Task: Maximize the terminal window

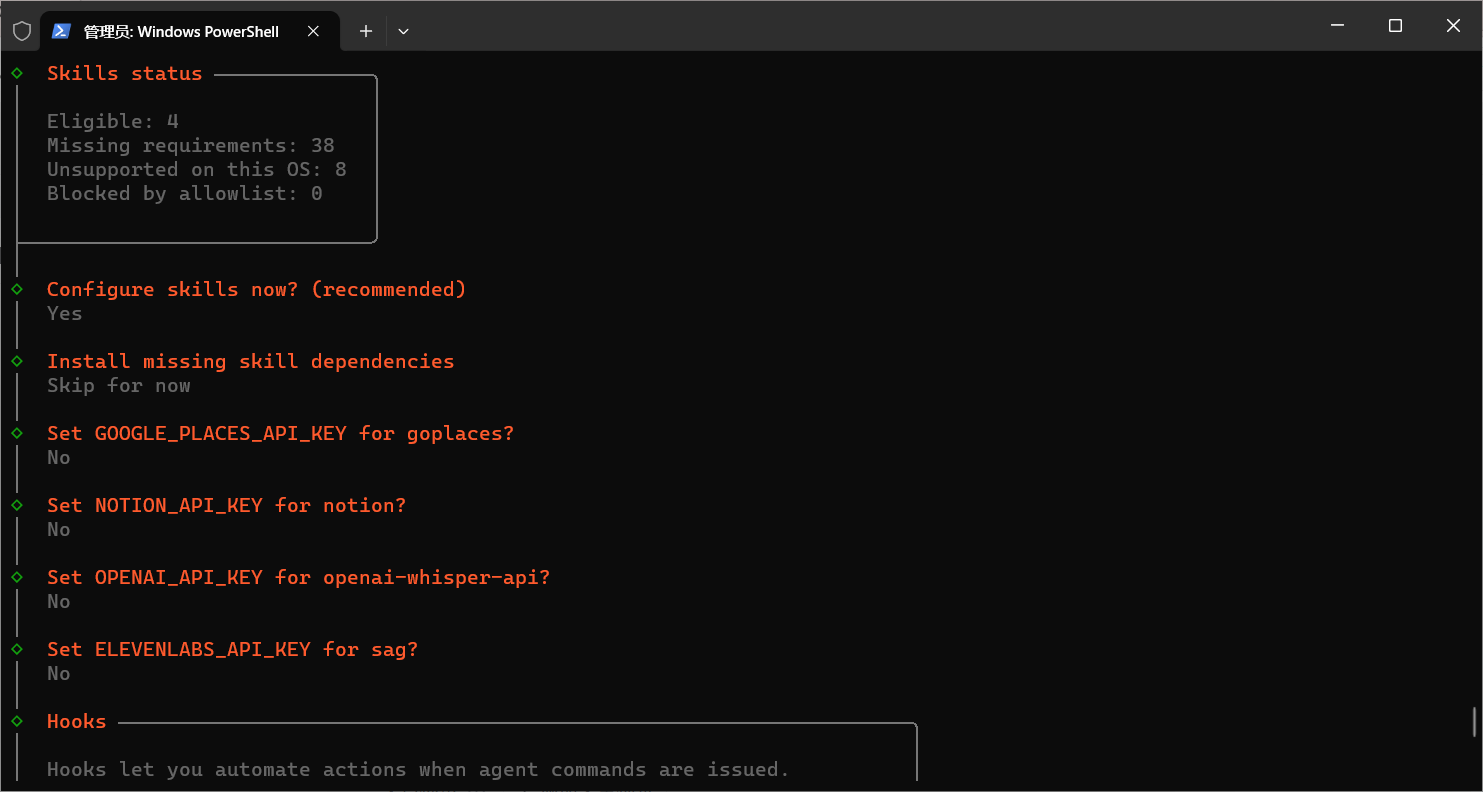Action: (1395, 26)
